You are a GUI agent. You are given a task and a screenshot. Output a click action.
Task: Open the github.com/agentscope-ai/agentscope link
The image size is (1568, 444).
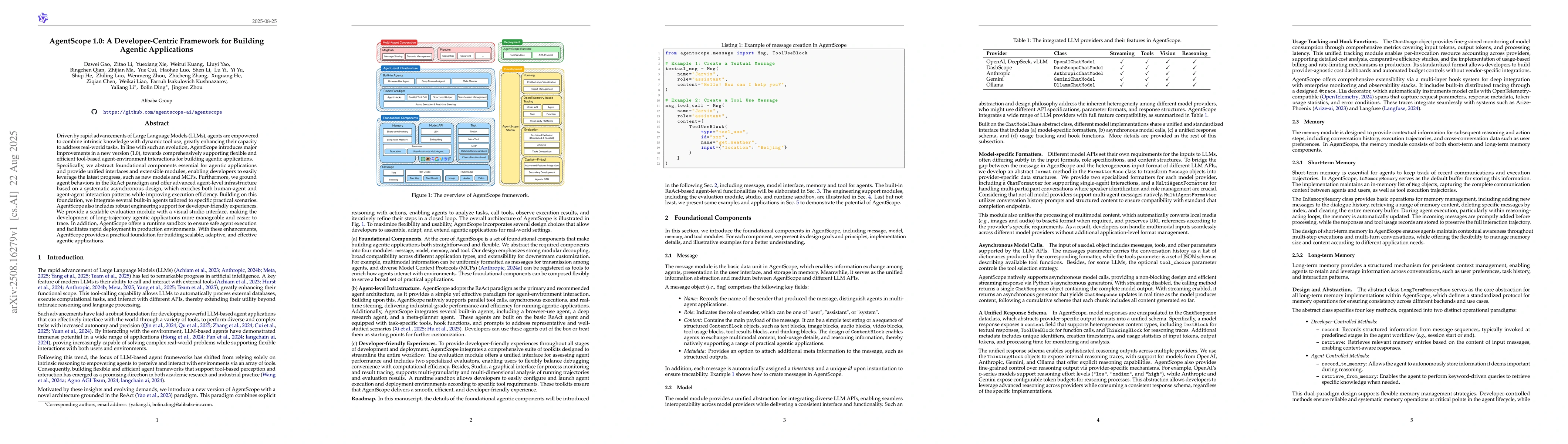pos(162,112)
